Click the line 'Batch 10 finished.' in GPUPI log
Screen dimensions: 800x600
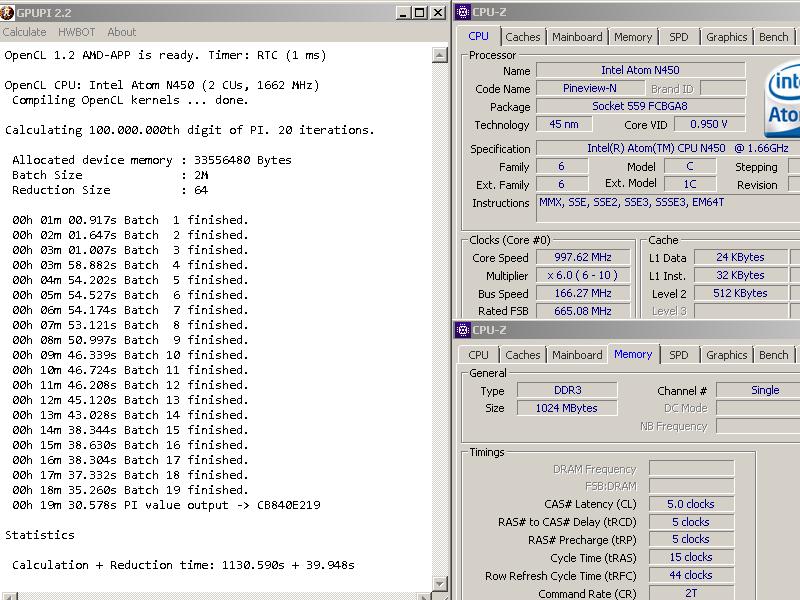click(x=130, y=355)
